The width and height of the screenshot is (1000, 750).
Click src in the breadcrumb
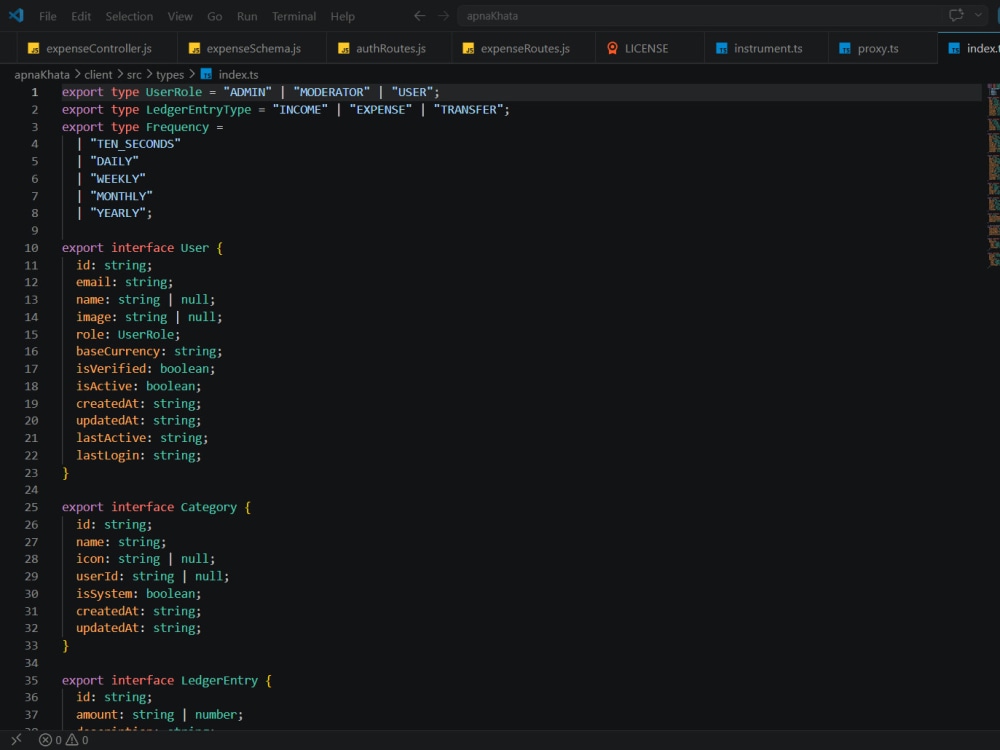(x=134, y=75)
